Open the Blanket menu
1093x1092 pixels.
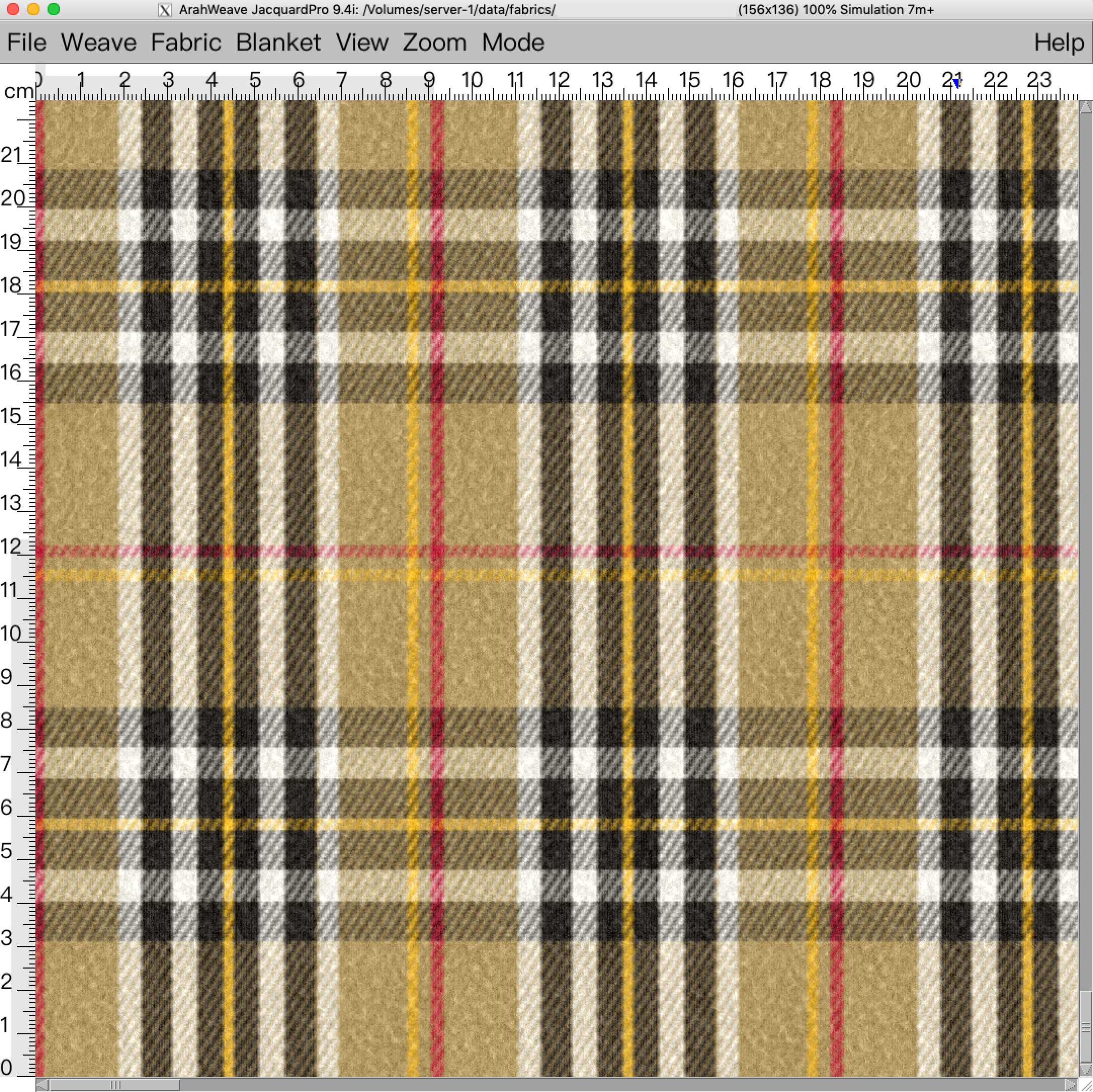[278, 43]
